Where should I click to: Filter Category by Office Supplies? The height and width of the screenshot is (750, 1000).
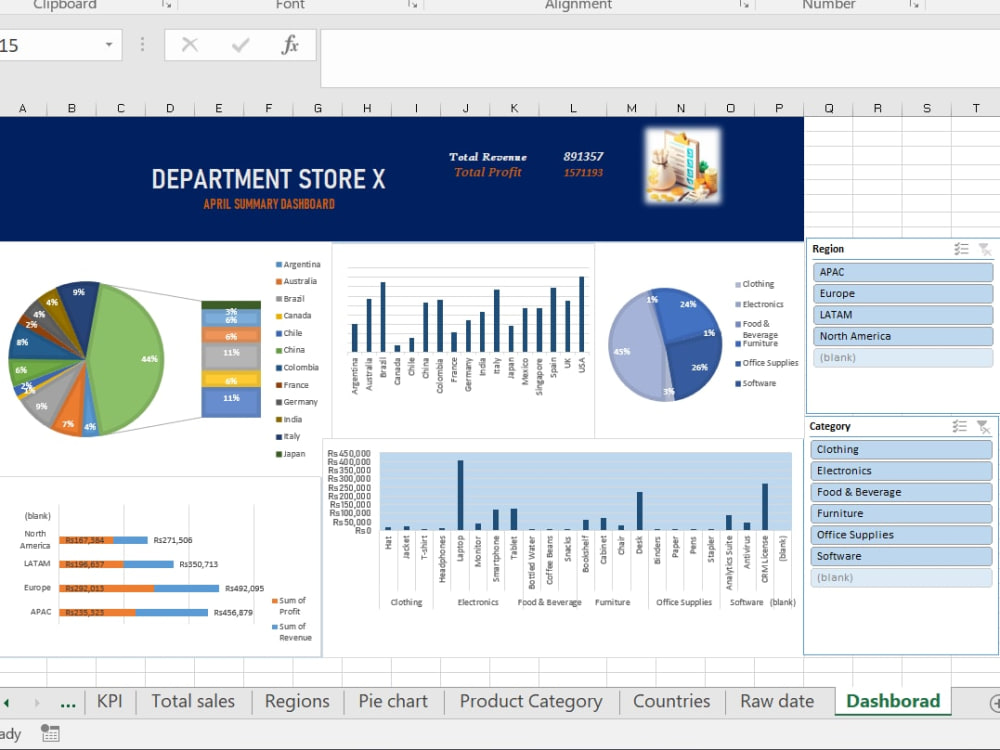[901, 535]
